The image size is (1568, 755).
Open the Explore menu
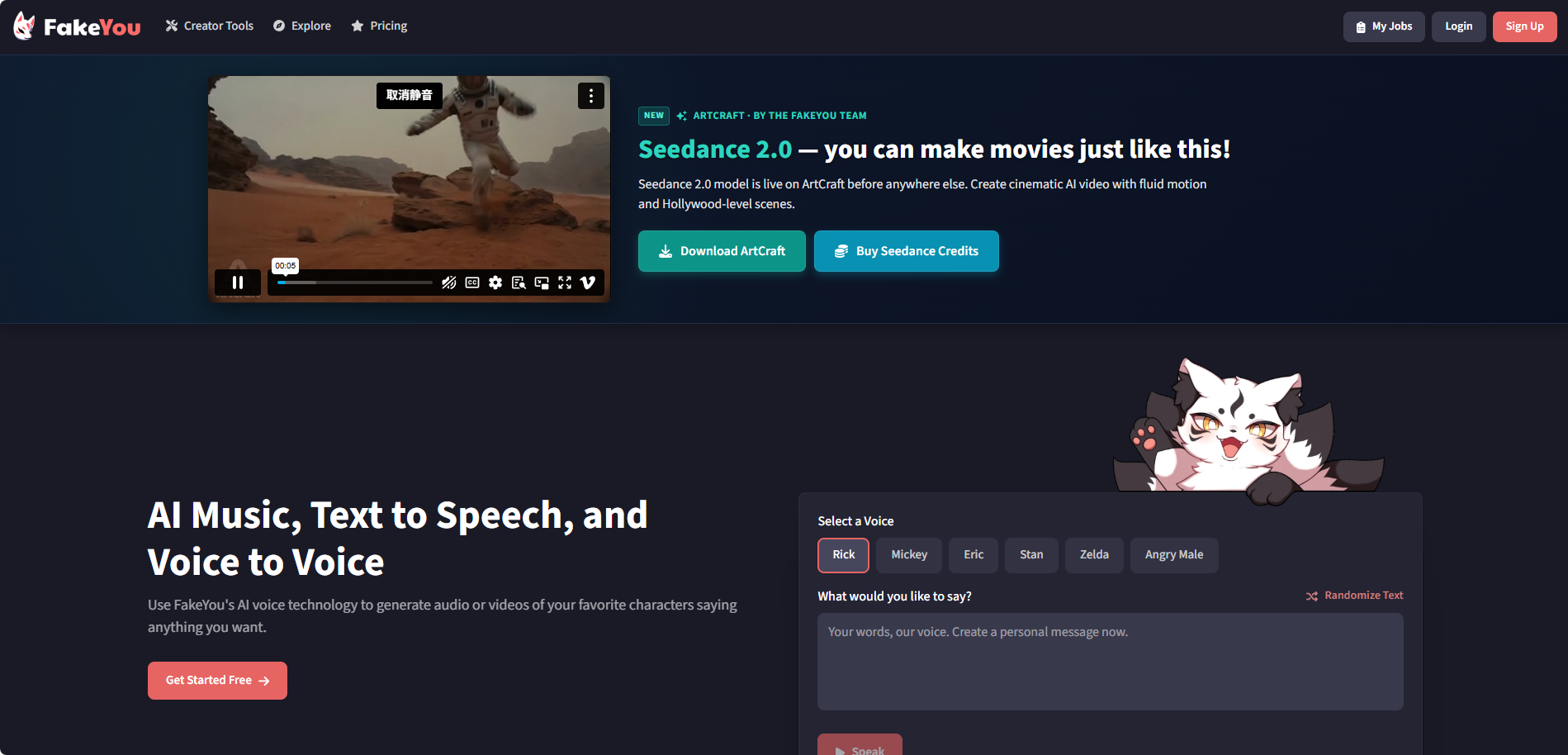302,26
